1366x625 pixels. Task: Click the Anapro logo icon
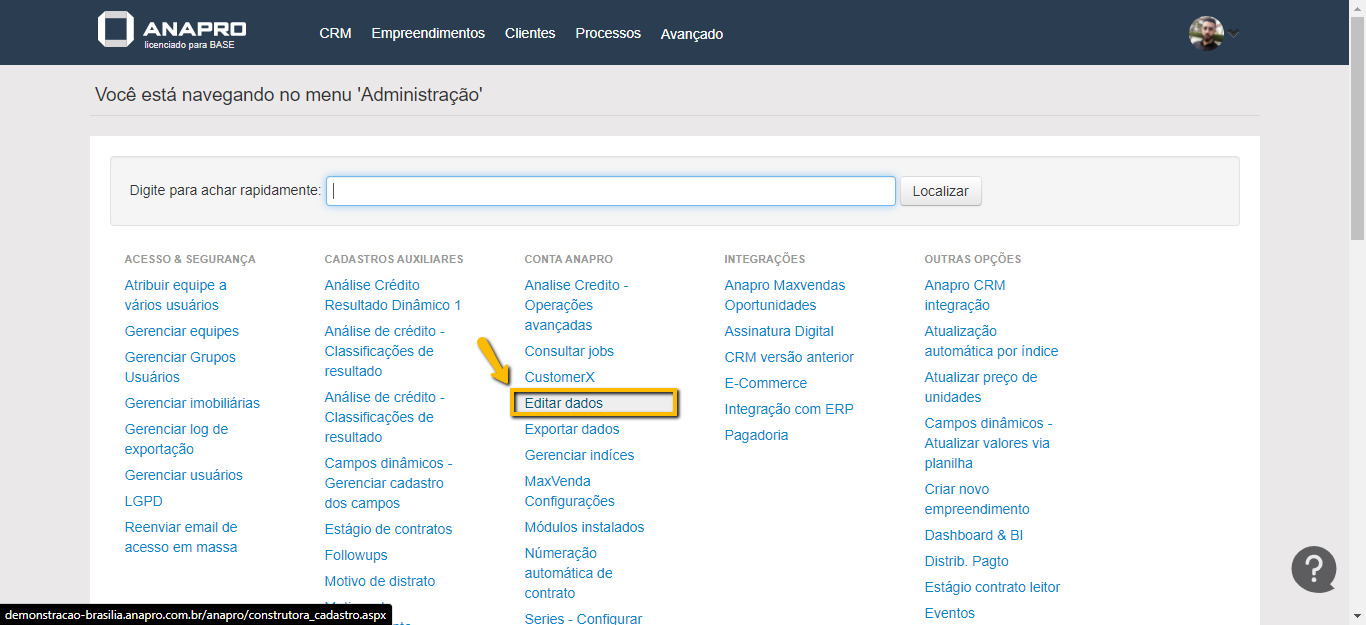coord(115,30)
